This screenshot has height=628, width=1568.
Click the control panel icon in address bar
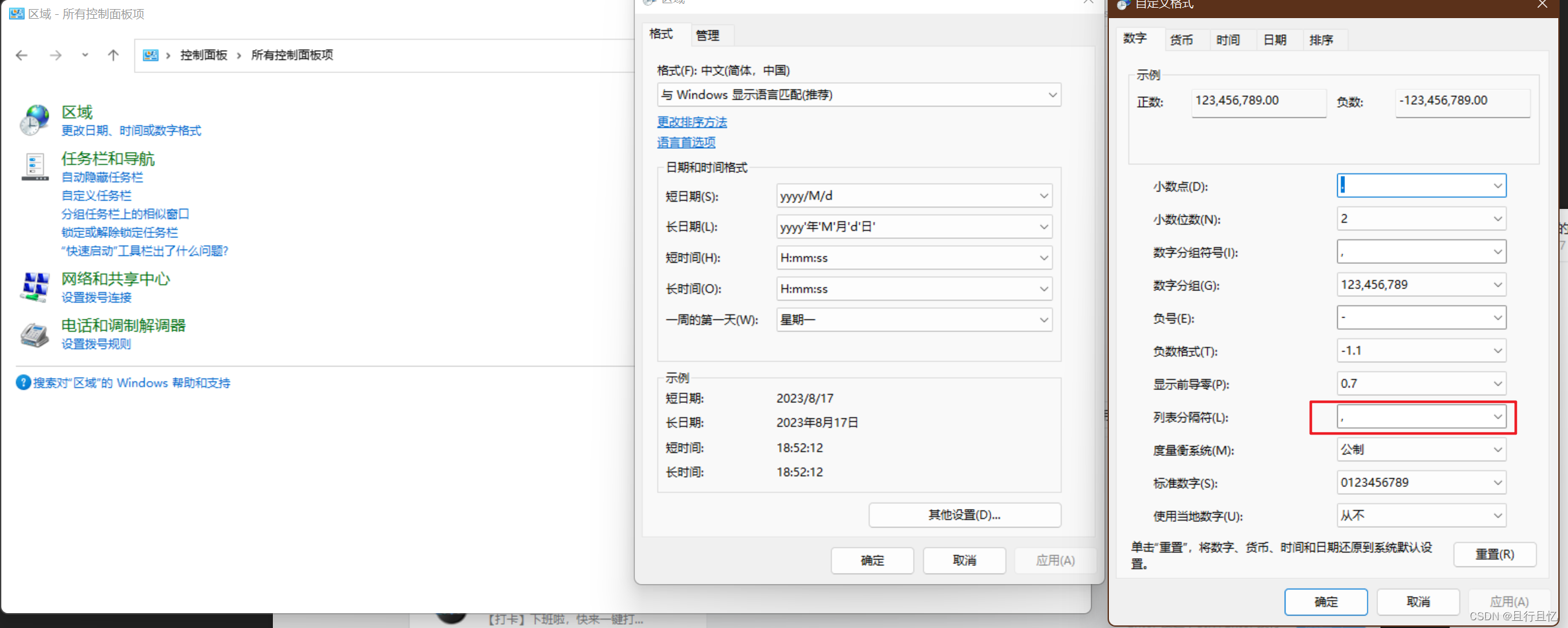(x=151, y=56)
